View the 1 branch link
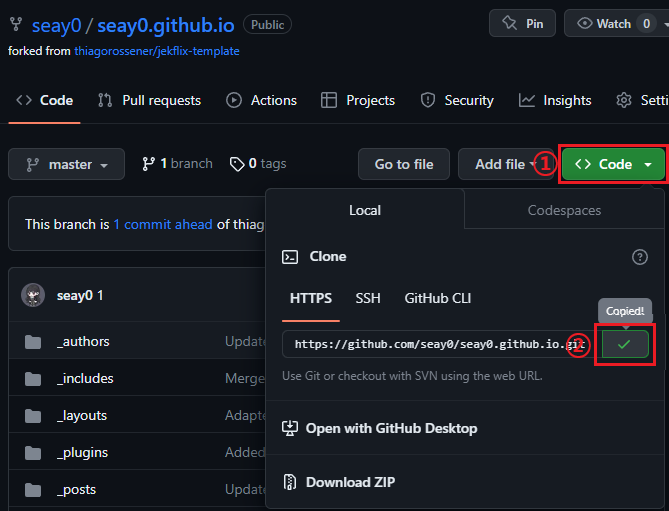This screenshot has width=669, height=511. [177, 163]
